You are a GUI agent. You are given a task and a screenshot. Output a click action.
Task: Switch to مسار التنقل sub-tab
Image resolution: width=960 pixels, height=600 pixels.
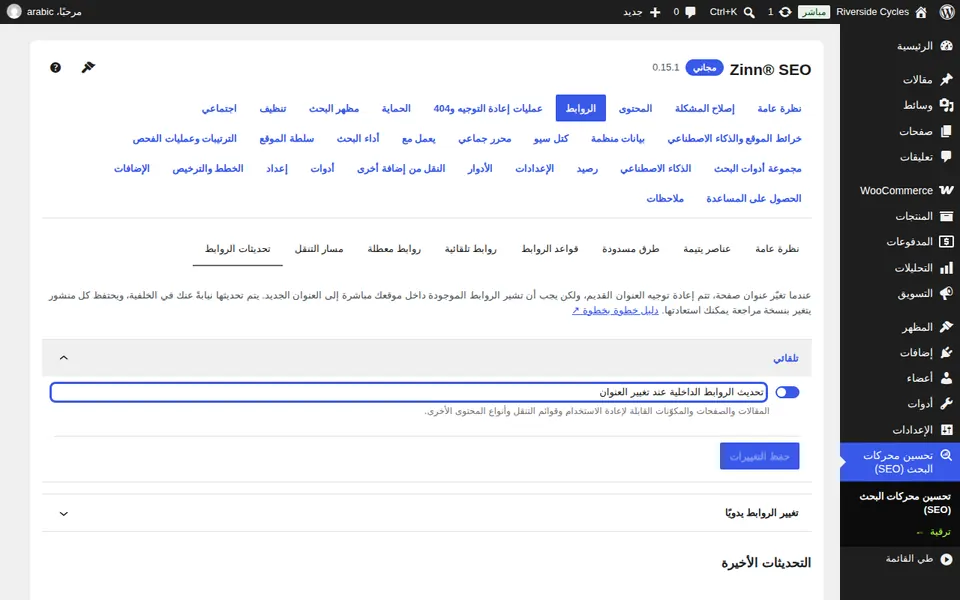coord(319,249)
